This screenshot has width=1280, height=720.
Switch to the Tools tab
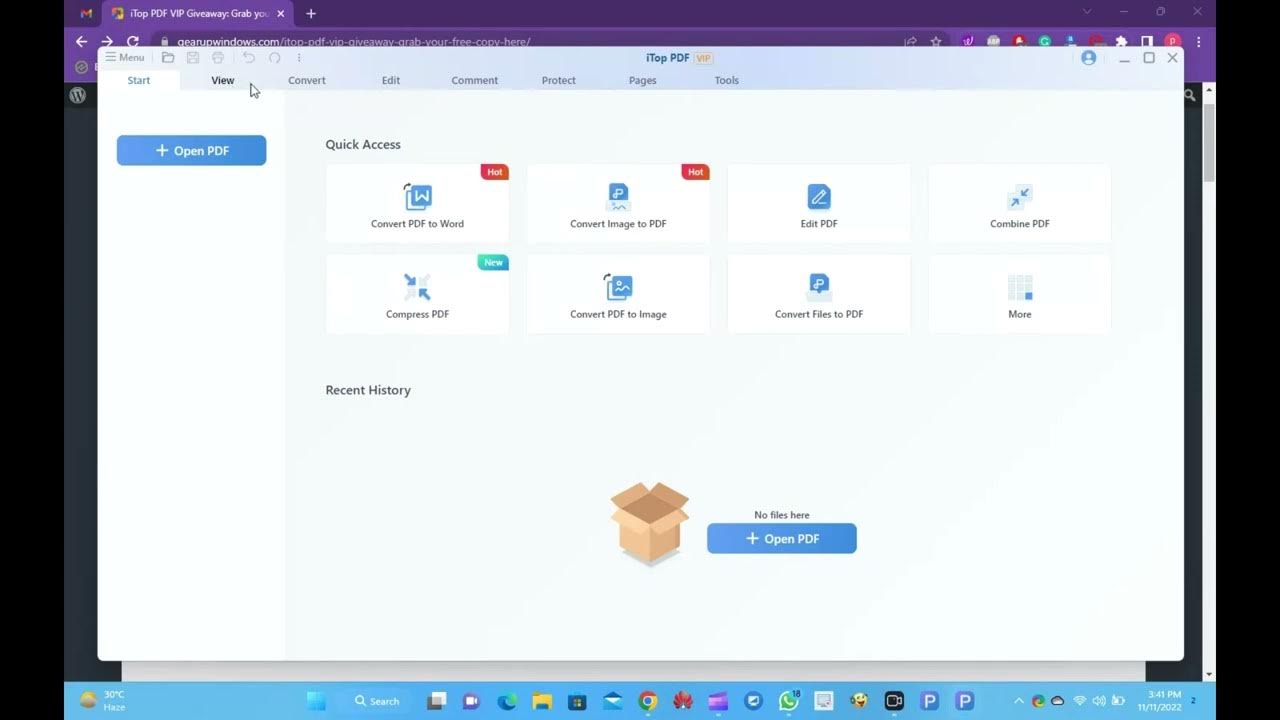[727, 80]
